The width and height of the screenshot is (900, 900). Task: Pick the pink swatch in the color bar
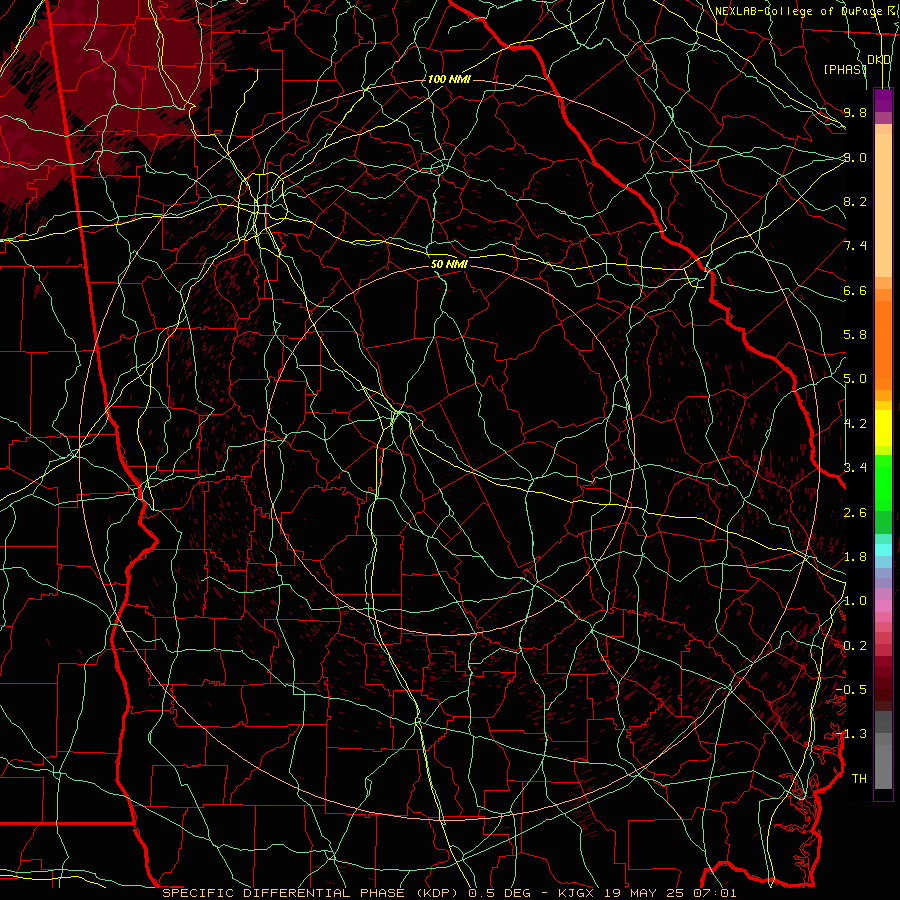click(883, 605)
